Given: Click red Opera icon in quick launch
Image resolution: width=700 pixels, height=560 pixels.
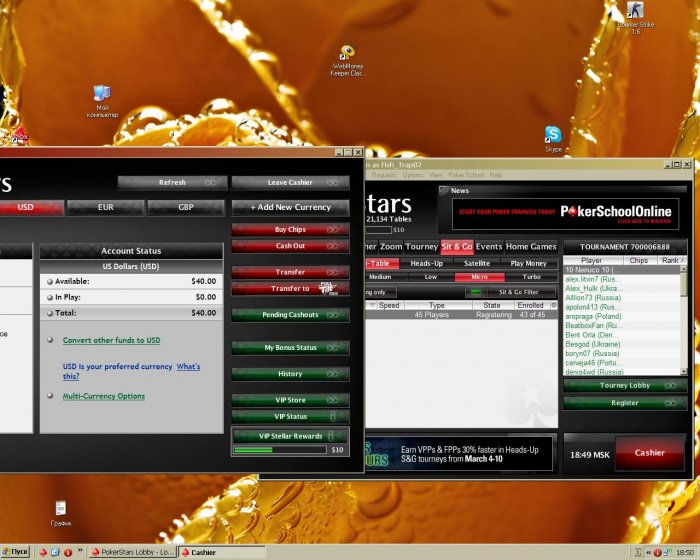Looking at the screenshot, I should click(68, 552).
